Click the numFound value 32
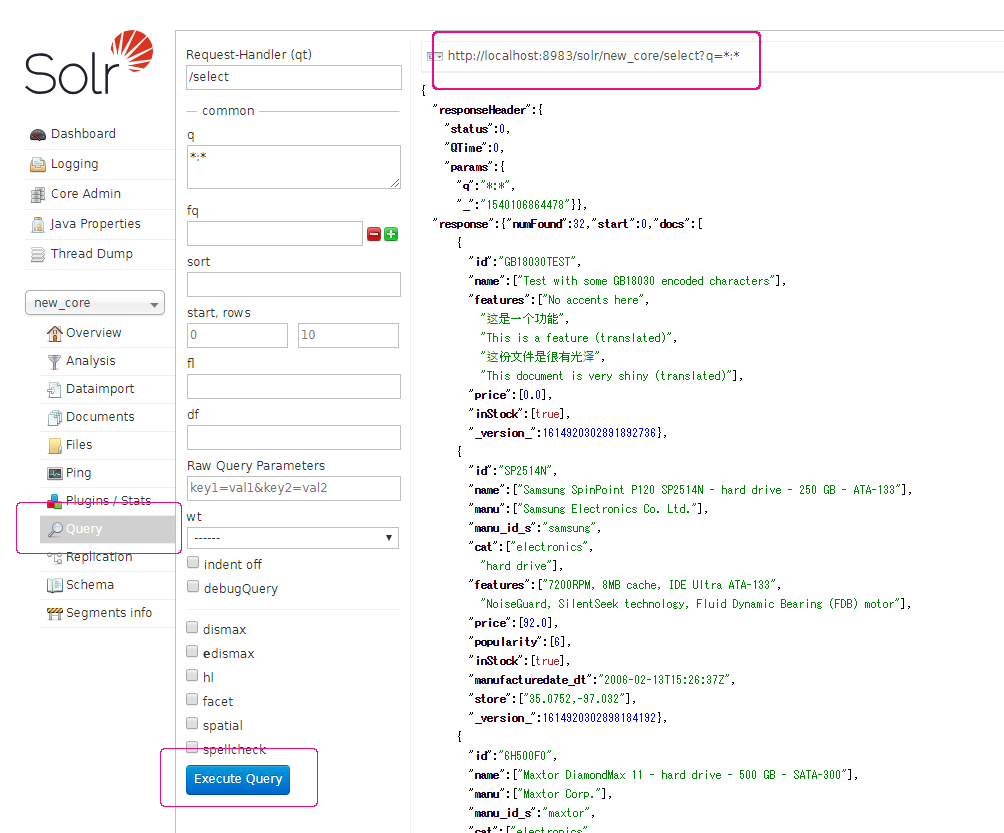Image resolution: width=1004 pixels, height=833 pixels. [579, 224]
